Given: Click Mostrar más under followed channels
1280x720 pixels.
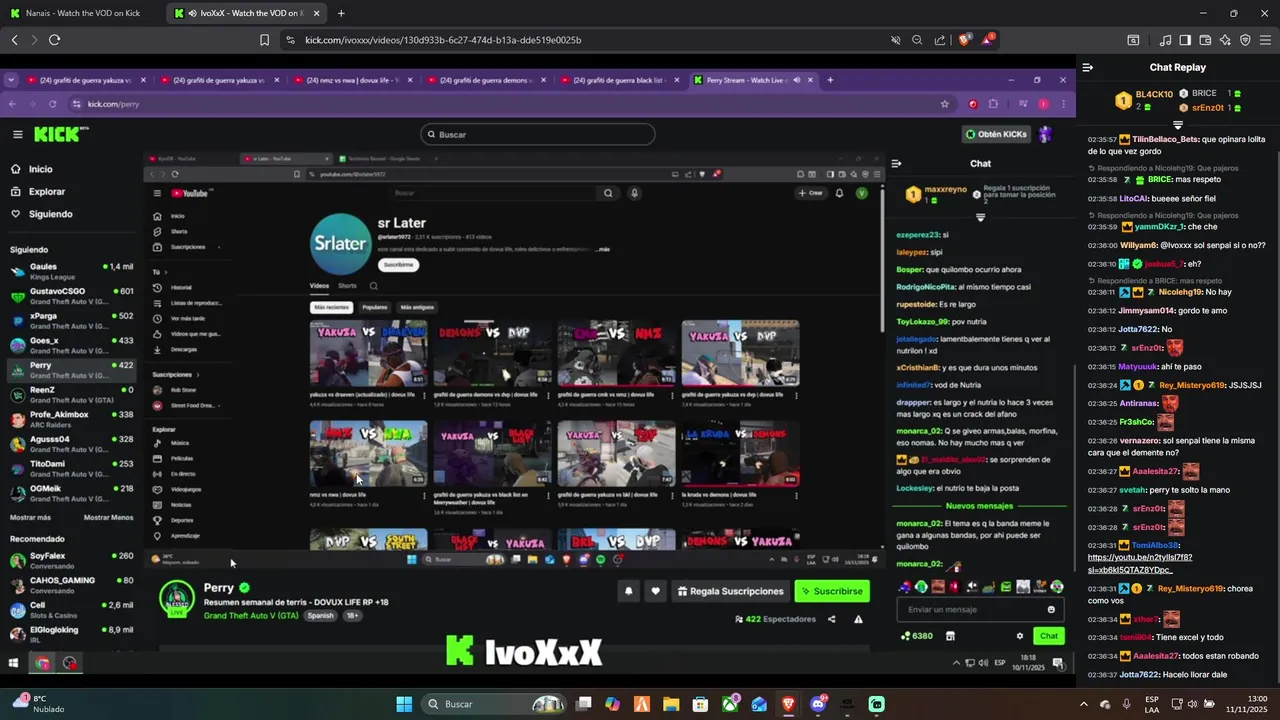Looking at the screenshot, I should tap(30, 518).
